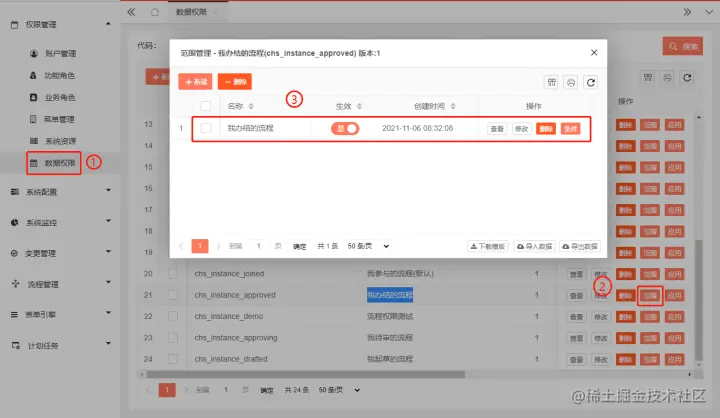Tick the checkbox for the chs_instance_demo row
The width and height of the screenshot is (720, 418).
click(173, 316)
